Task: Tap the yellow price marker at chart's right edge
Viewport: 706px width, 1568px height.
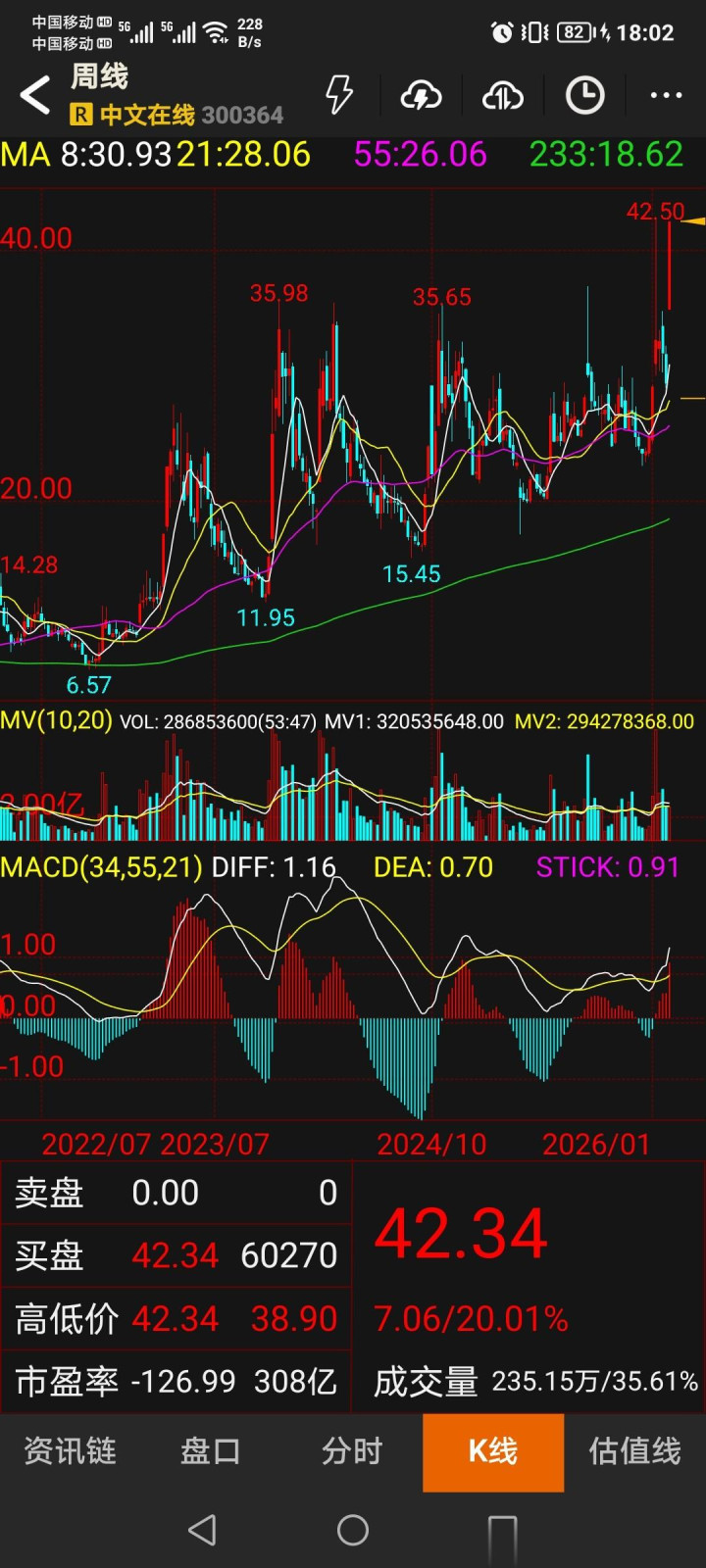Action: click(693, 222)
